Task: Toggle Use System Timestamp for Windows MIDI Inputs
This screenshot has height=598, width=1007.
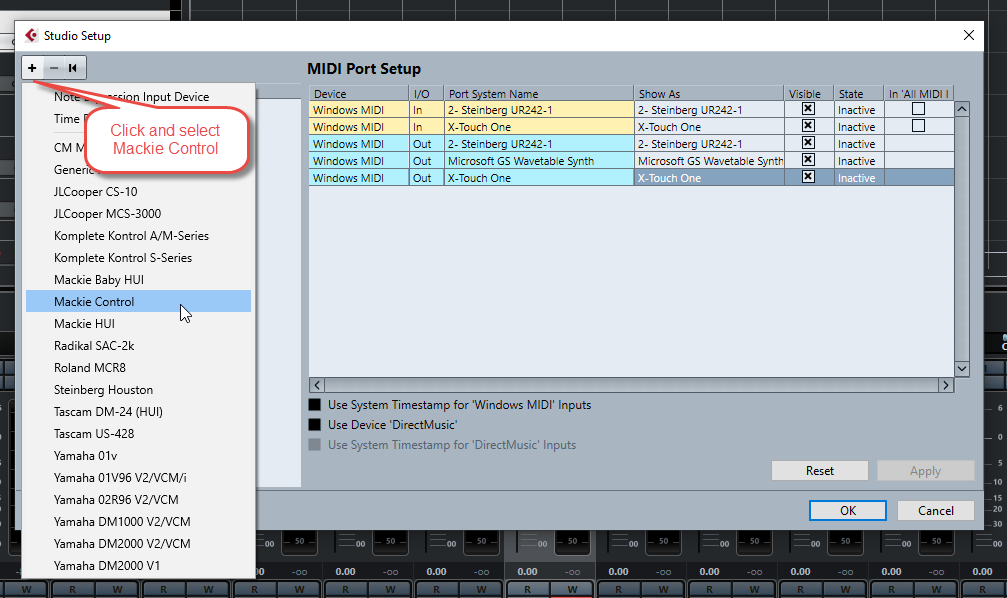Action: coord(315,405)
